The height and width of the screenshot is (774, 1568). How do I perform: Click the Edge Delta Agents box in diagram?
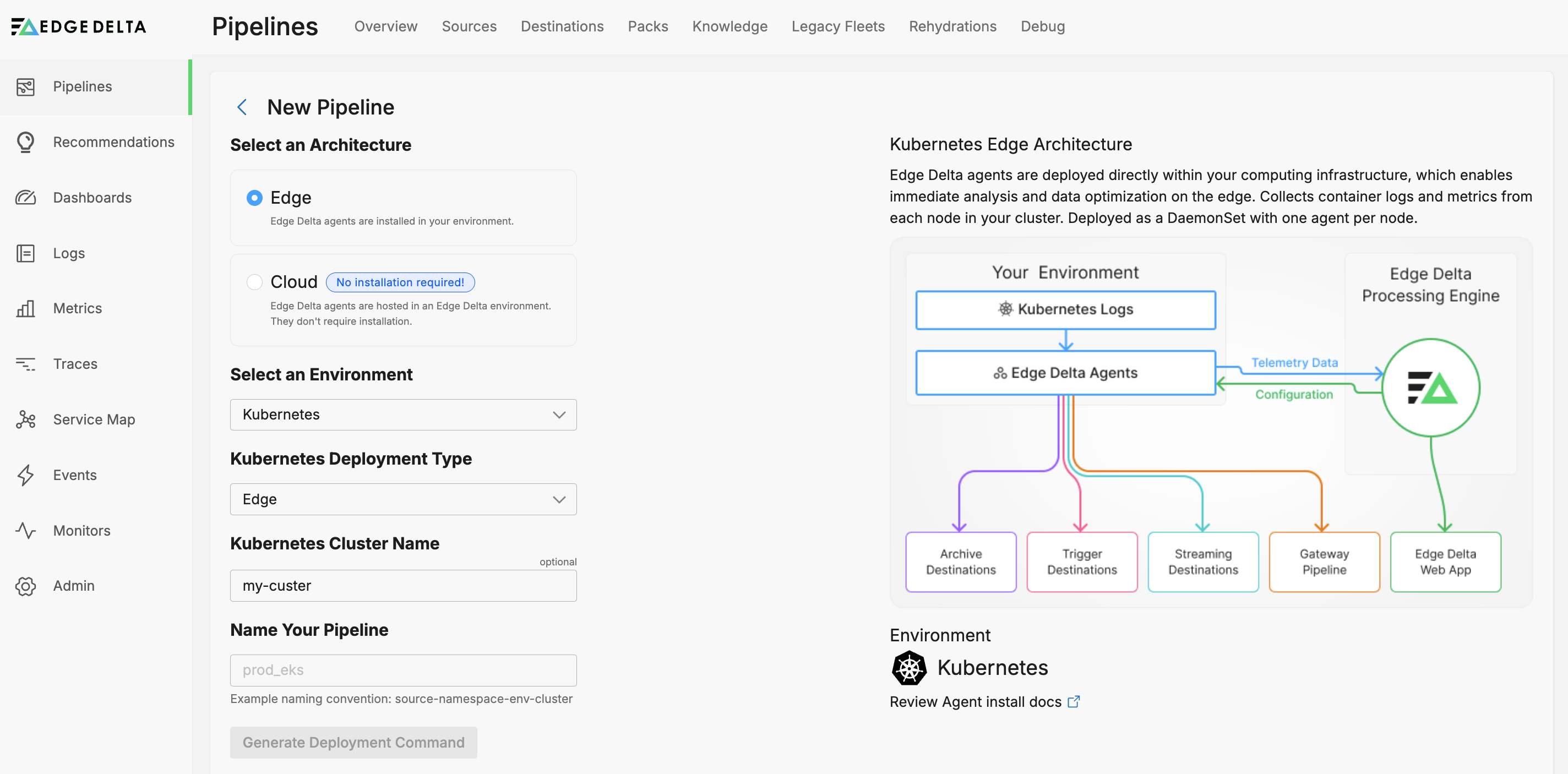(x=1065, y=373)
